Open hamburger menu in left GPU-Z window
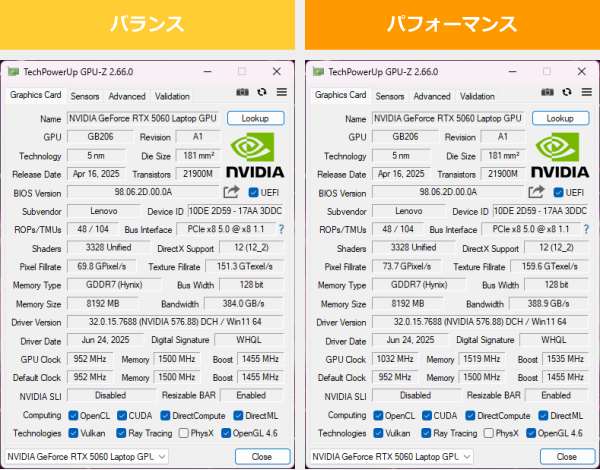 pyautogui.click(x=282, y=92)
